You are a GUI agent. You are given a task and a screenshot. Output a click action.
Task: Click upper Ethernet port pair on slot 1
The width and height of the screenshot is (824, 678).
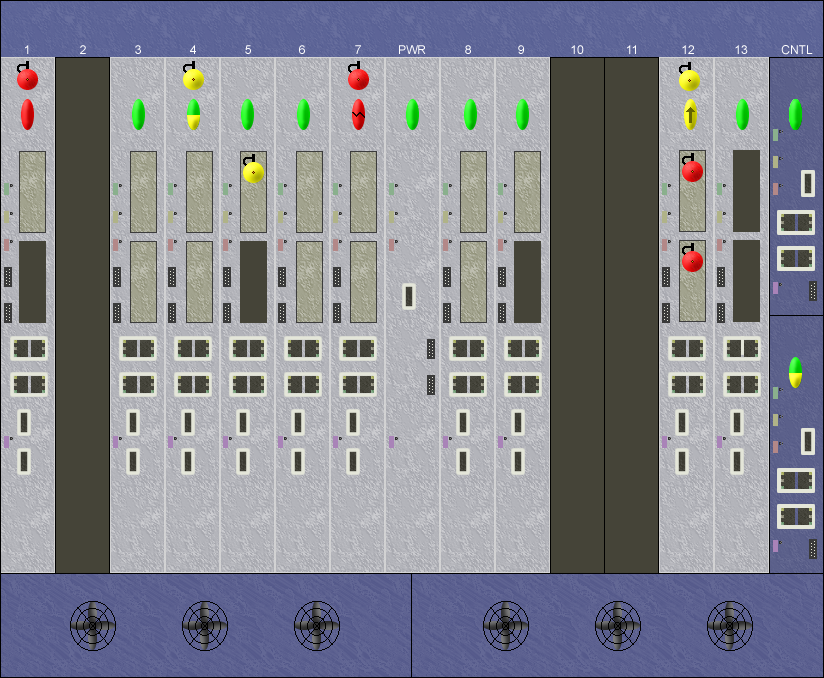(x=29, y=348)
